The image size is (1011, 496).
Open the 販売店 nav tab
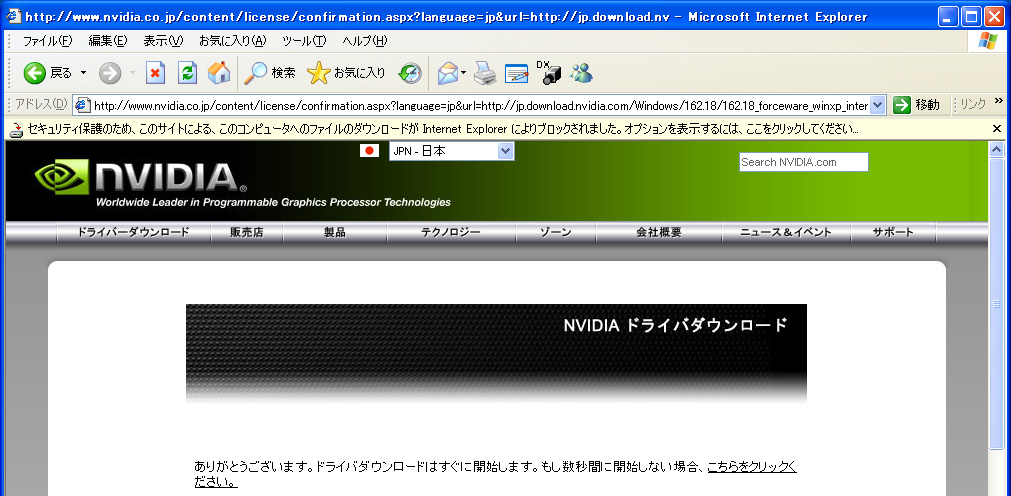pos(247,233)
